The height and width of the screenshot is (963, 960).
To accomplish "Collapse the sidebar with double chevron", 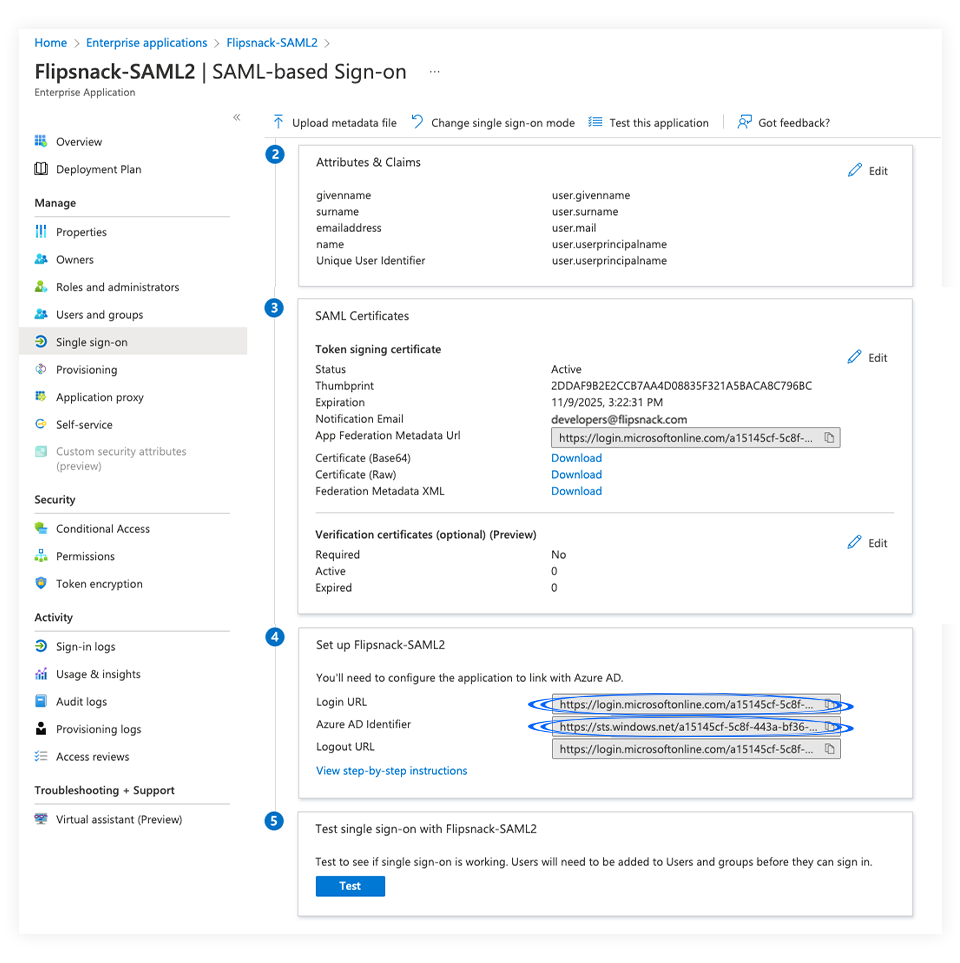I will (236, 117).
